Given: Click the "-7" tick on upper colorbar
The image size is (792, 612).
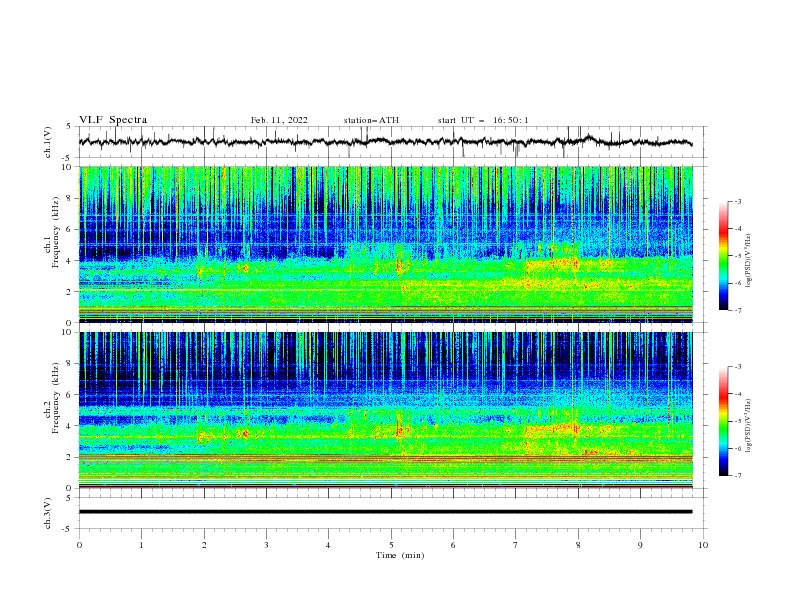Looking at the screenshot, I should (x=738, y=310).
